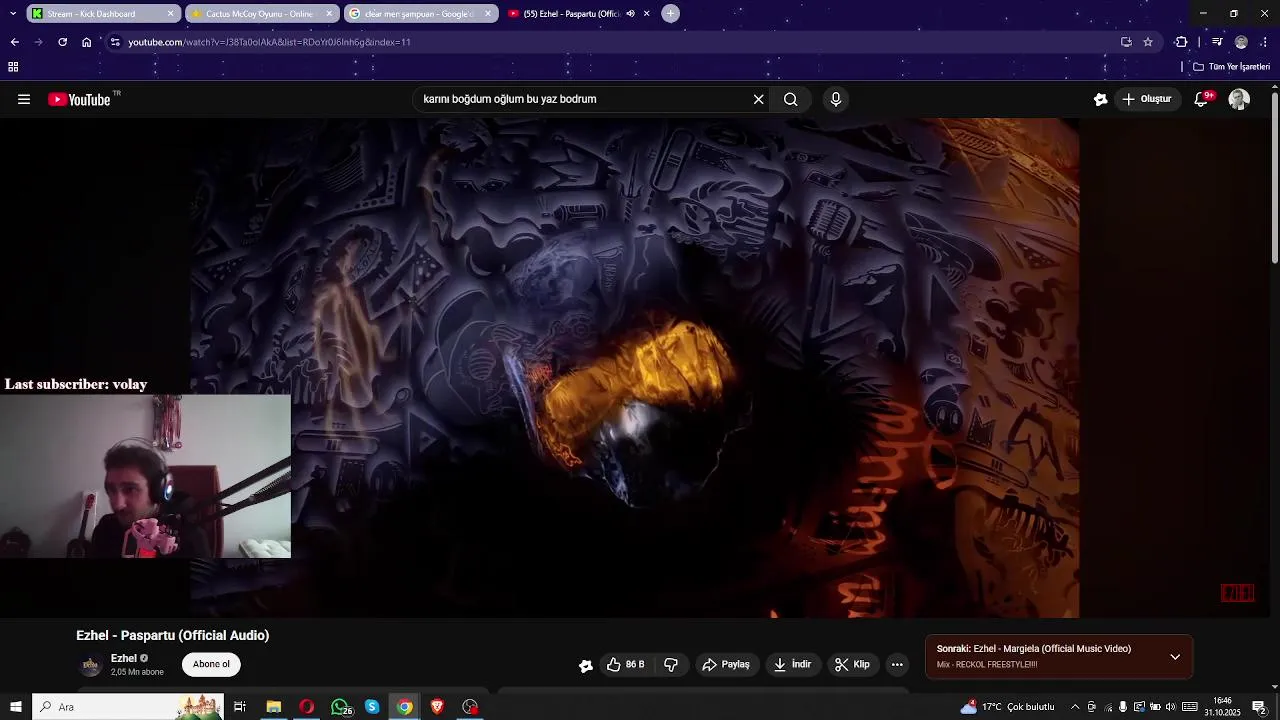This screenshot has width=1280, height=720.
Task: Click the sparkle icon beside like button
Action: [x=586, y=665]
